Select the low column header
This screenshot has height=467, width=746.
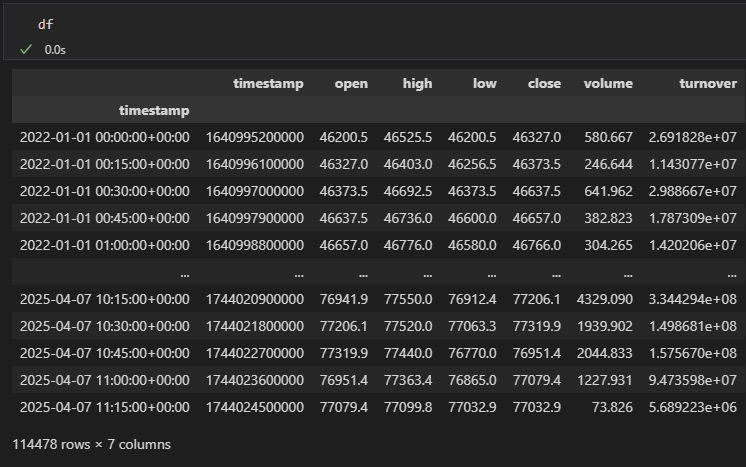point(484,84)
